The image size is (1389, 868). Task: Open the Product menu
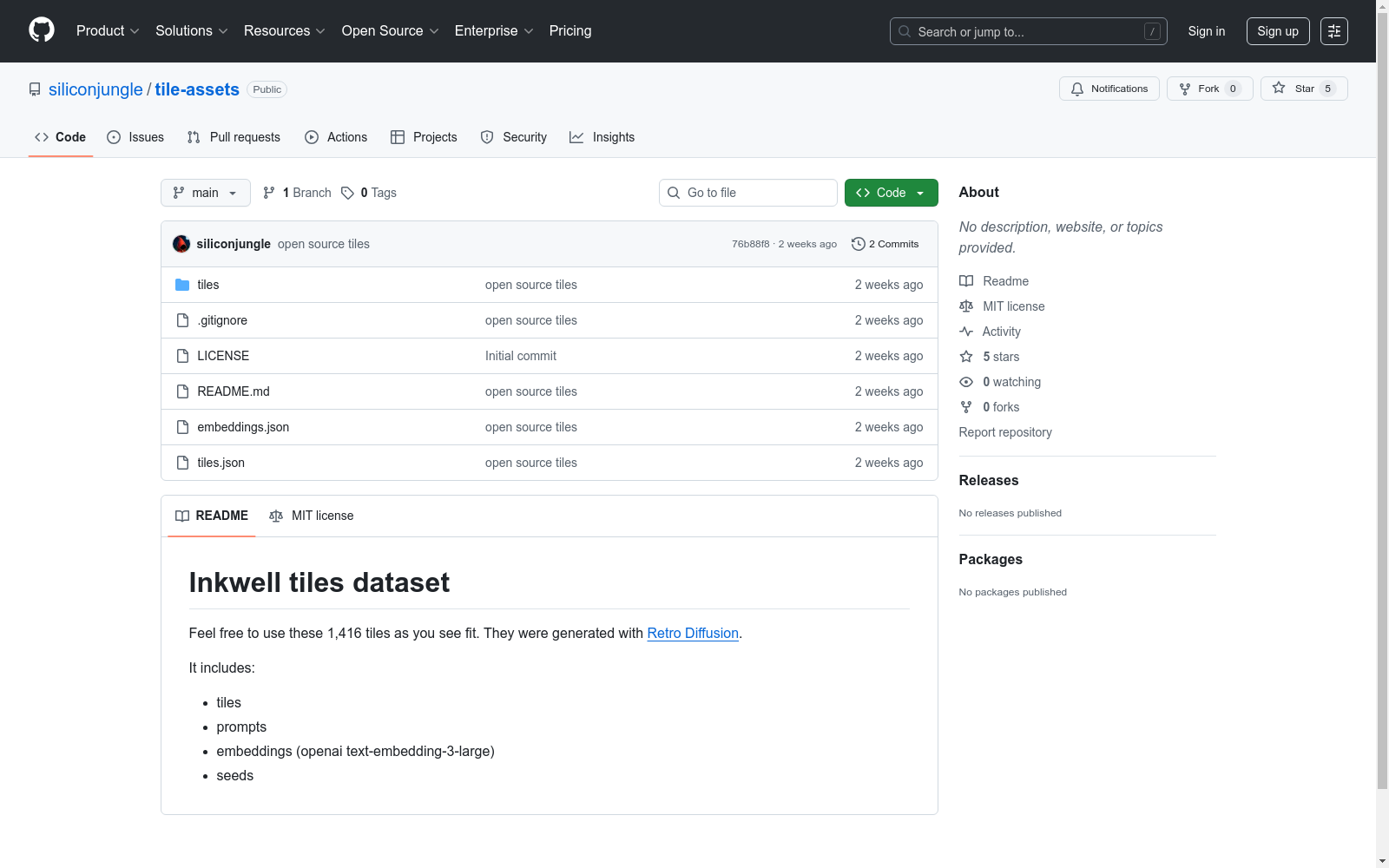click(108, 31)
